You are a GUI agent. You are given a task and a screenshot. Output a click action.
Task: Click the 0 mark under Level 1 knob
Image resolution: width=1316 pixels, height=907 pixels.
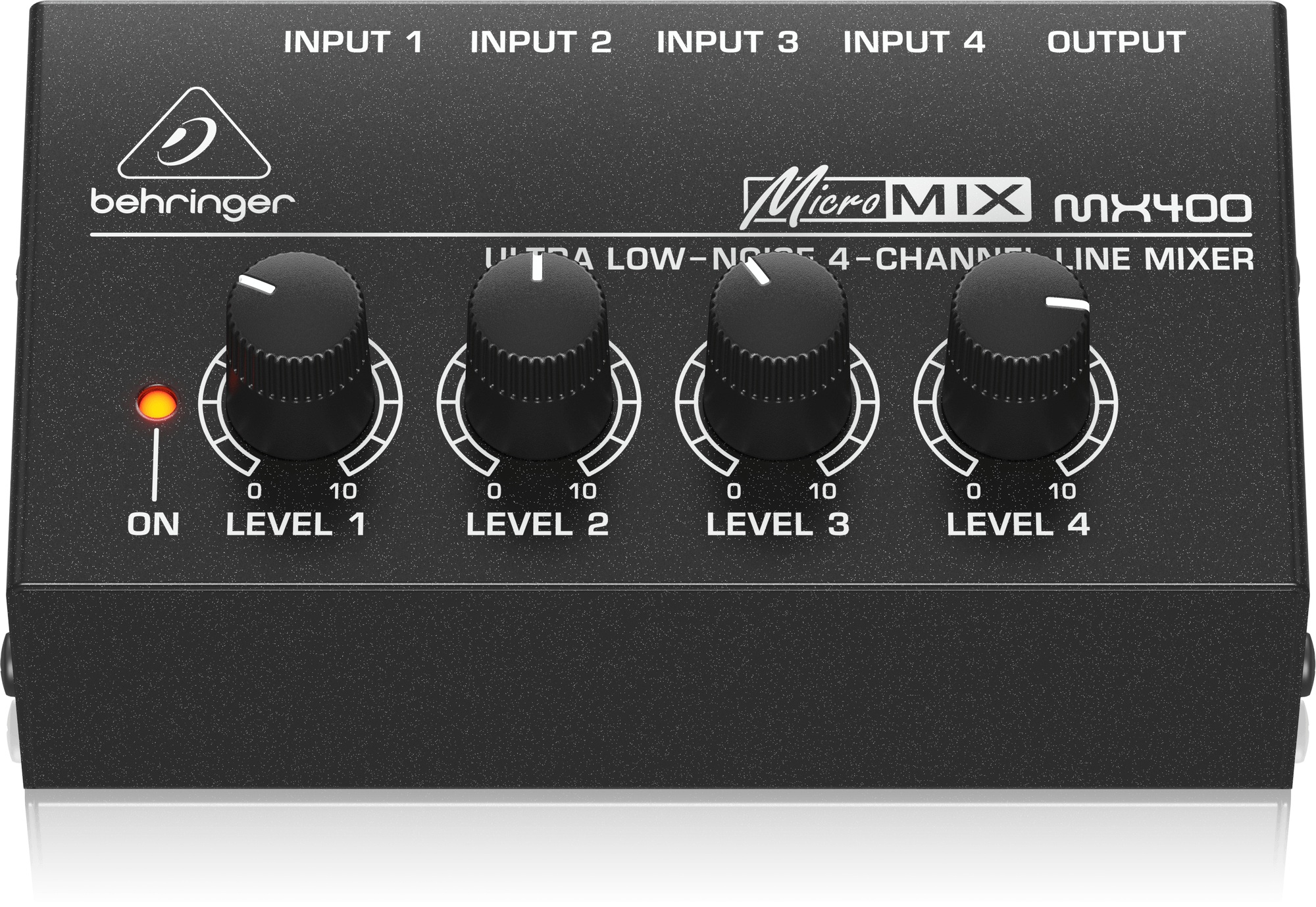coord(254,490)
